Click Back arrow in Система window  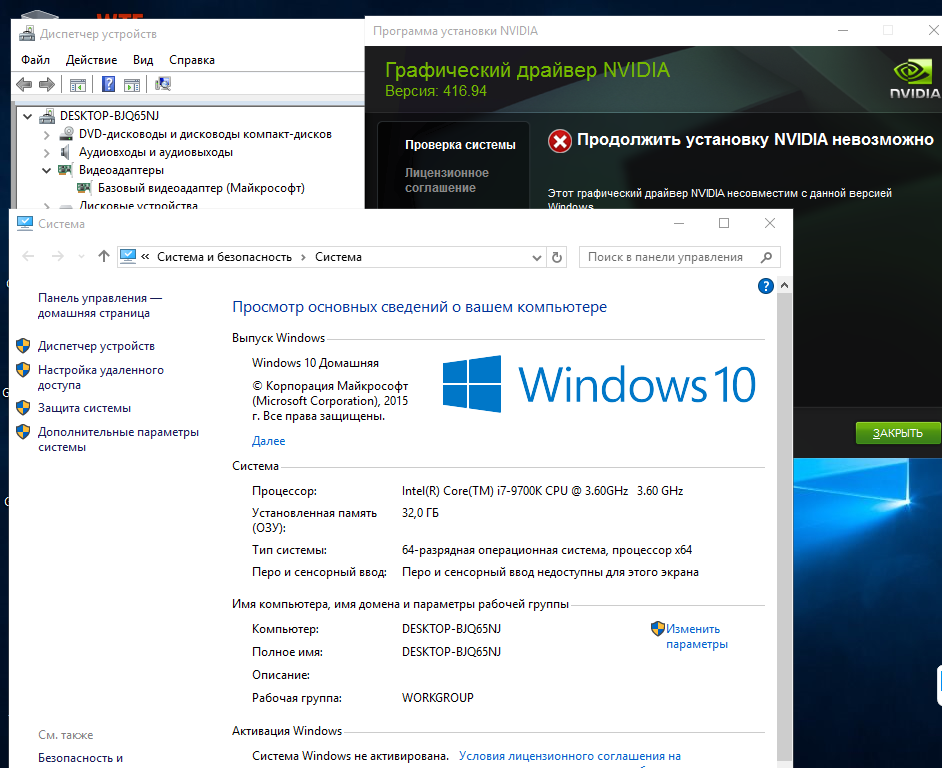28,257
